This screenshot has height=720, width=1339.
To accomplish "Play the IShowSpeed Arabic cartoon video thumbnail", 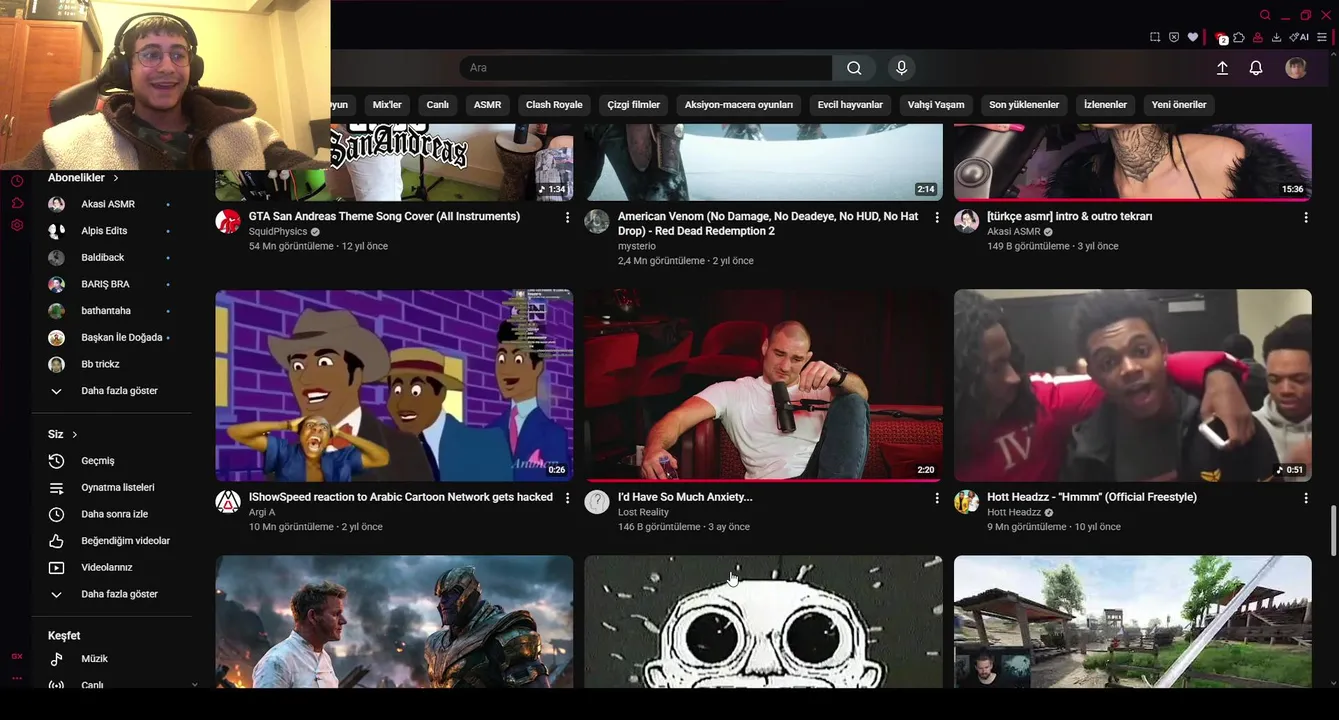I will pos(394,386).
